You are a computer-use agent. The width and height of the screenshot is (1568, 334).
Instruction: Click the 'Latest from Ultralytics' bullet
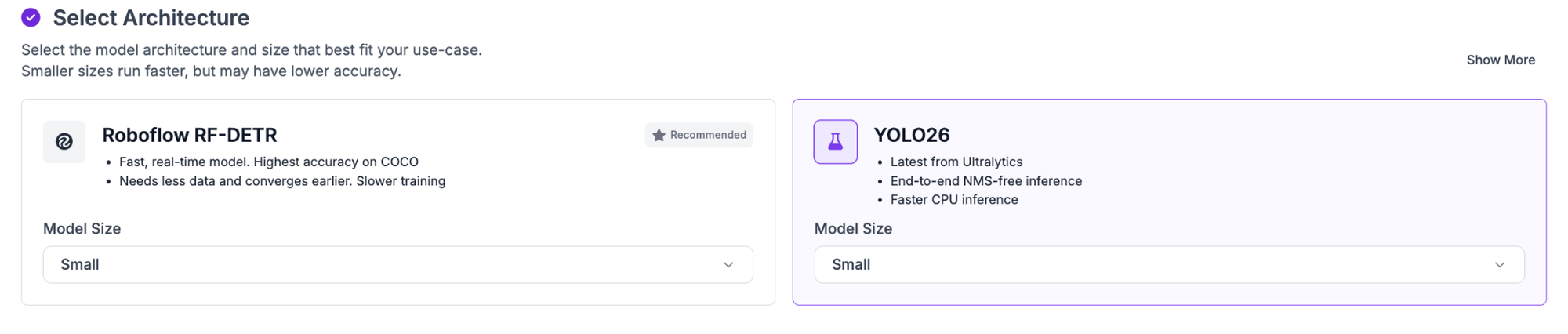(956, 162)
